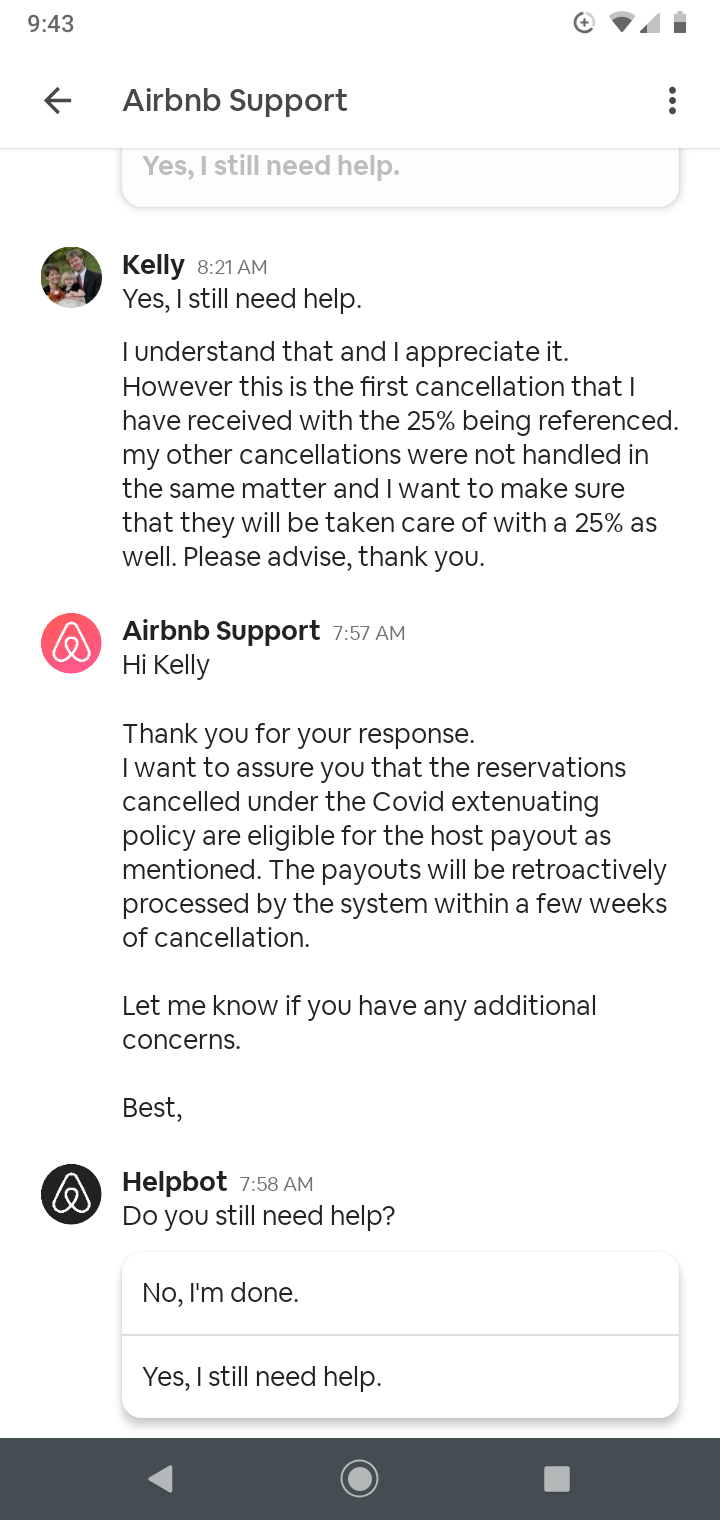
Task: Tap Kelly's profile photo avatar
Action: (71, 277)
